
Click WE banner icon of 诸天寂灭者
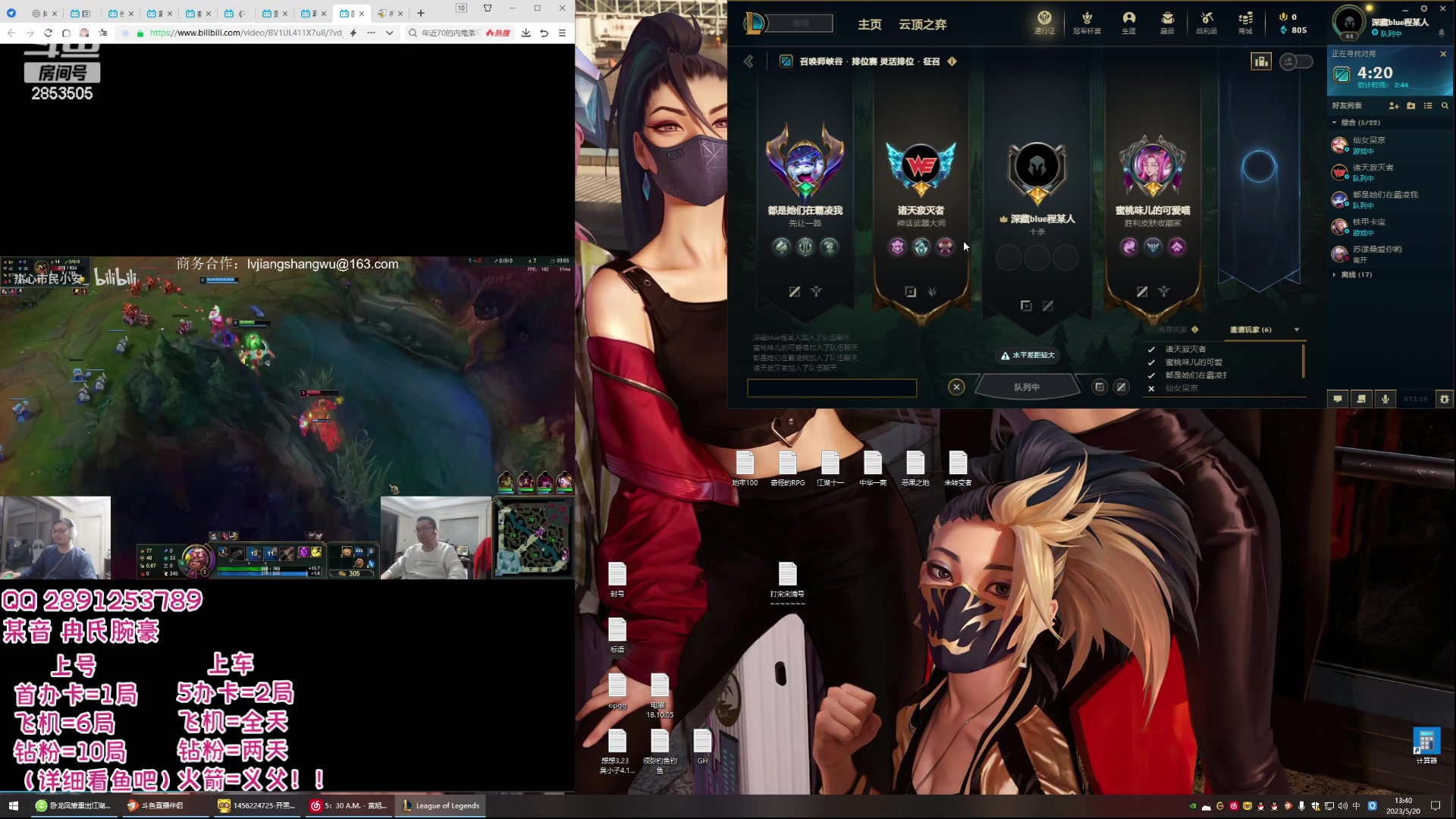(x=921, y=166)
